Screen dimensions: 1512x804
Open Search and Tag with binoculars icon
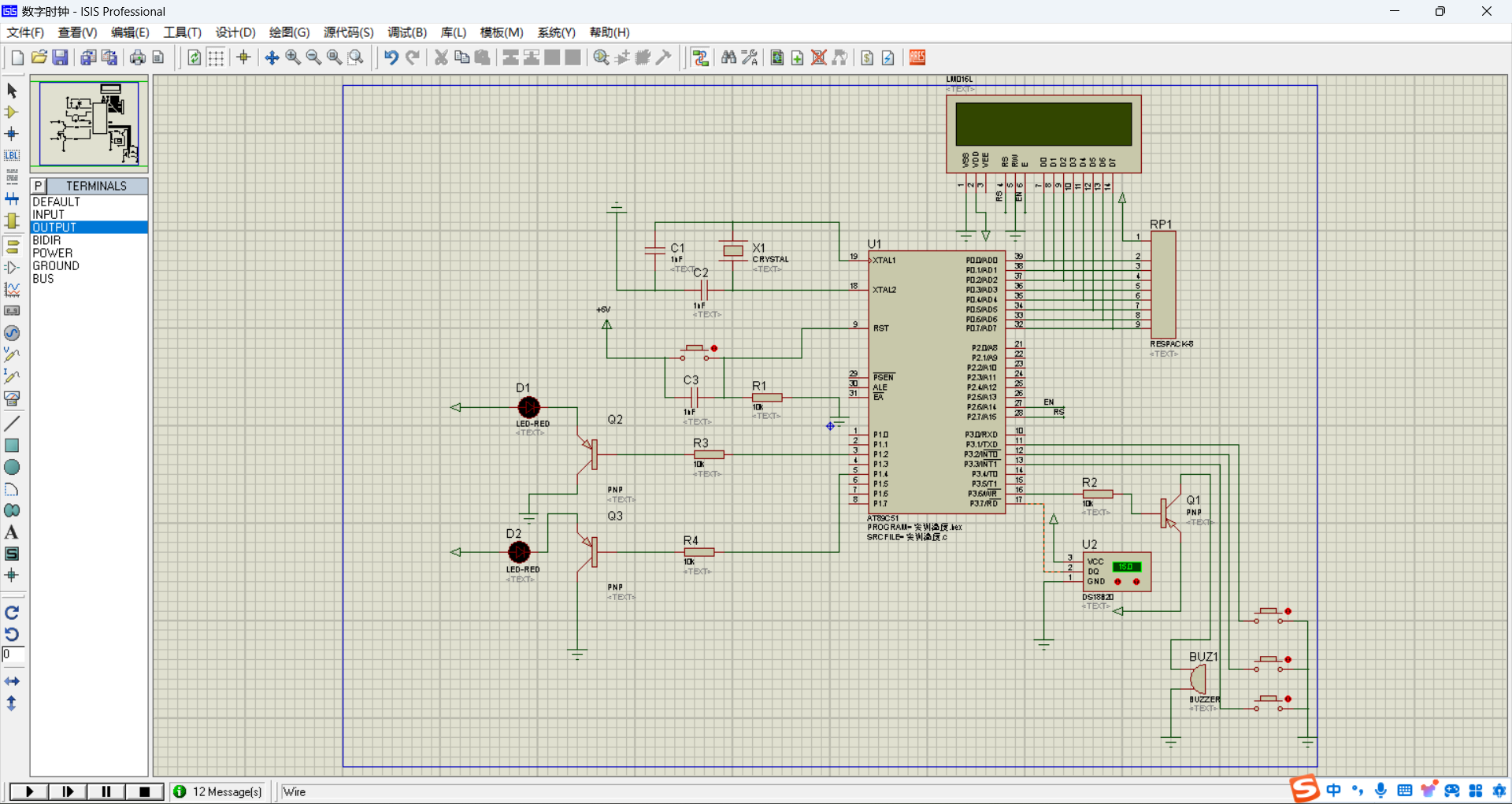click(728, 57)
